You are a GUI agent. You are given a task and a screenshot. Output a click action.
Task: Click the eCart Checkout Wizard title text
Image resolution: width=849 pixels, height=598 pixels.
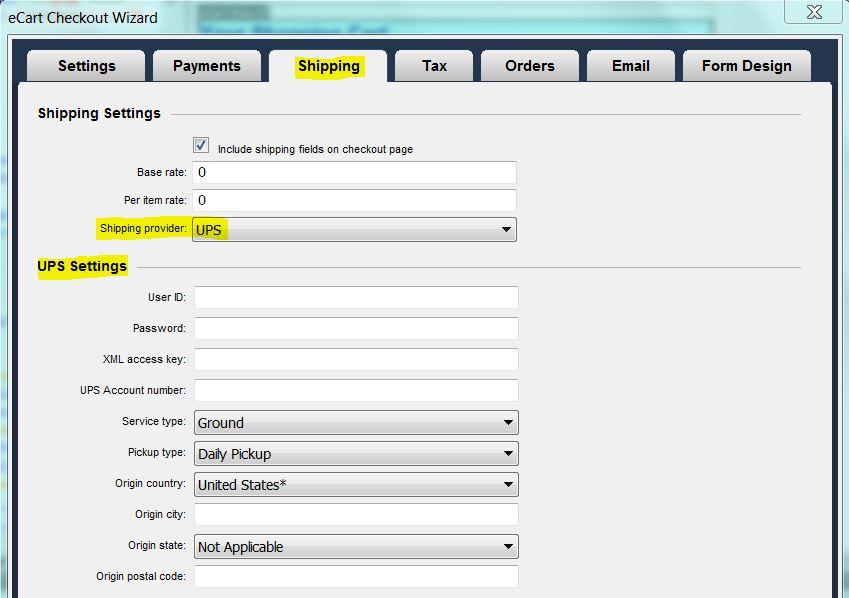(83, 18)
